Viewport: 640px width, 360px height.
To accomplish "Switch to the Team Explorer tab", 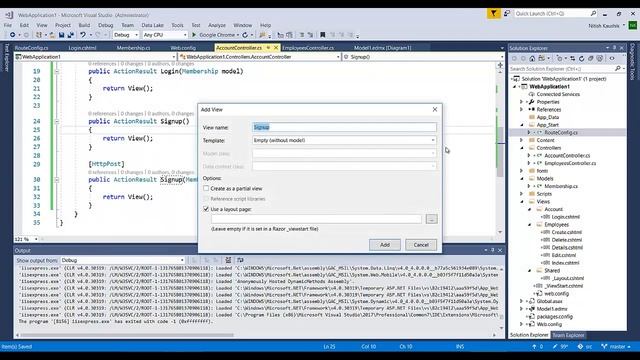I will point(569,335).
